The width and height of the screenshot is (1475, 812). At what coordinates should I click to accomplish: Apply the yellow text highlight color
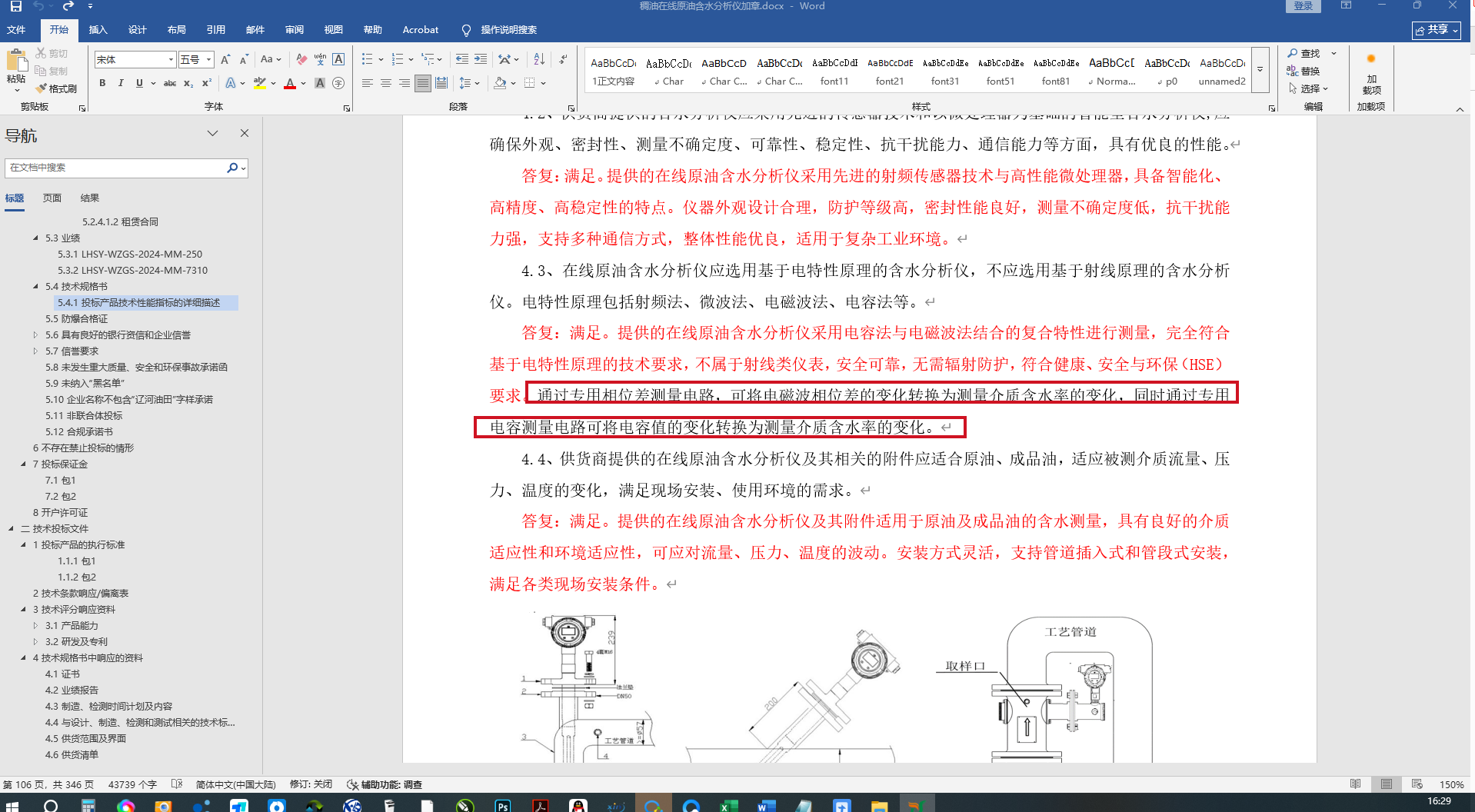(x=260, y=83)
